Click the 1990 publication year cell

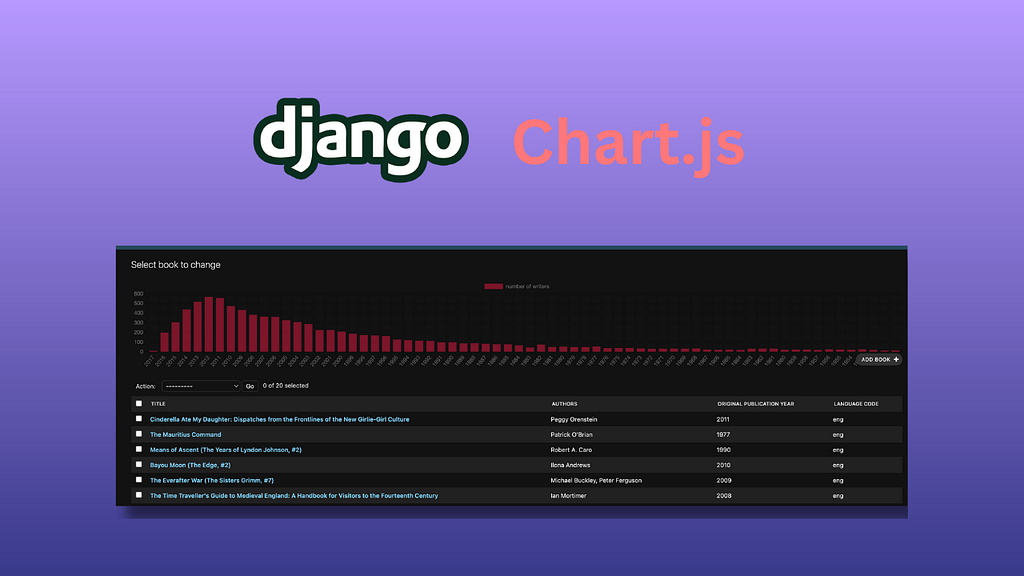point(724,450)
